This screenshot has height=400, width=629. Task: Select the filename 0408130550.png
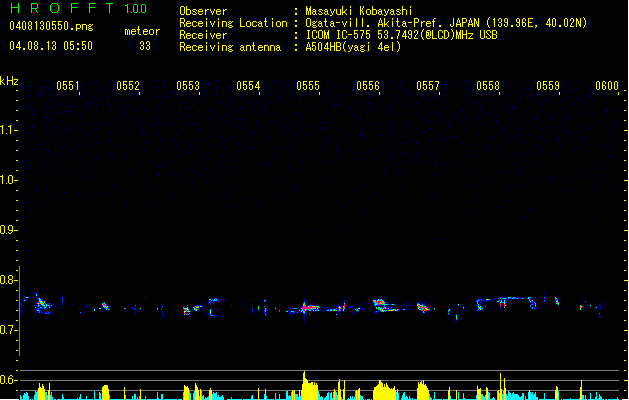click(51, 26)
